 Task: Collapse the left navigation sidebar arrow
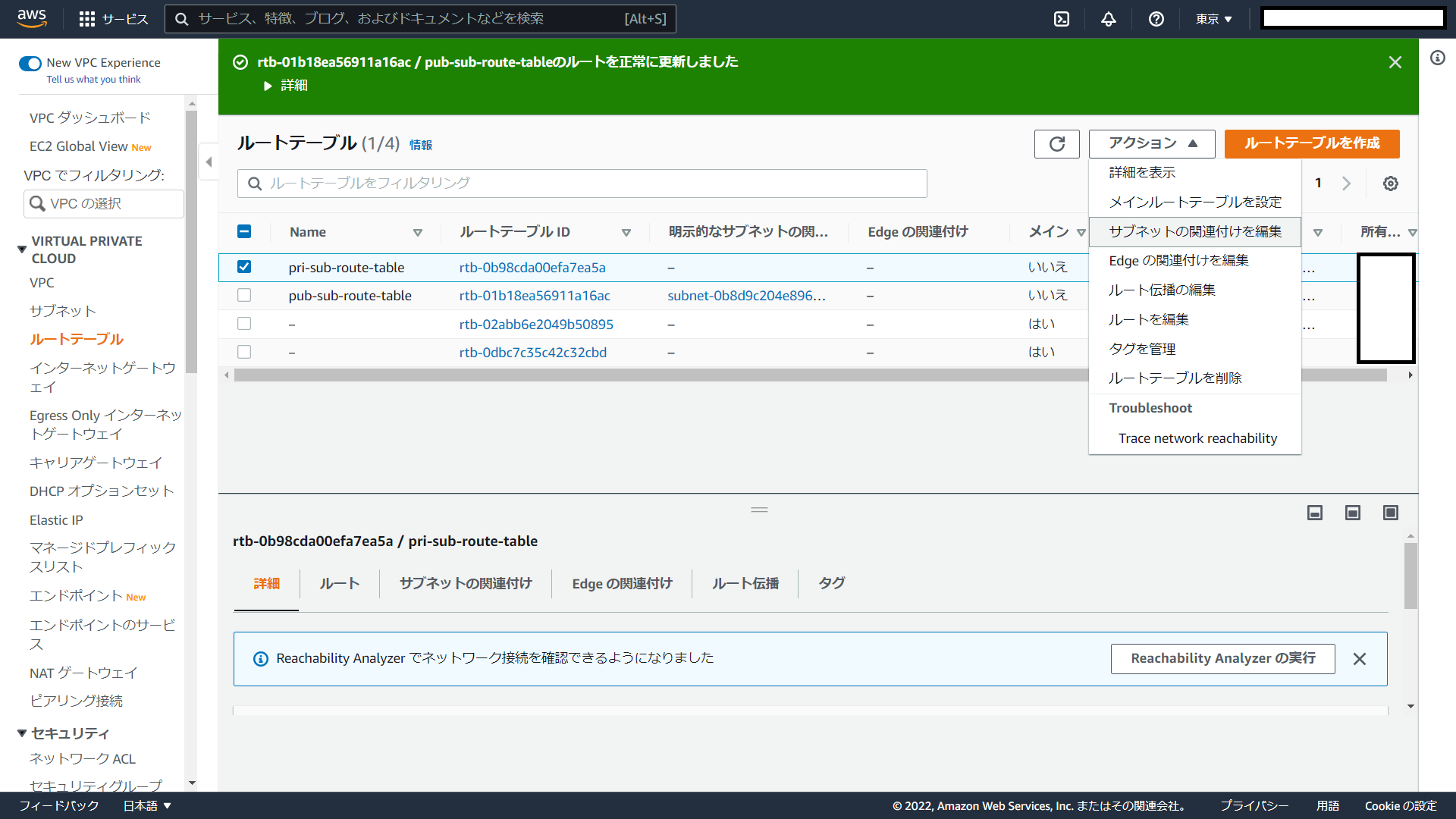click(209, 162)
